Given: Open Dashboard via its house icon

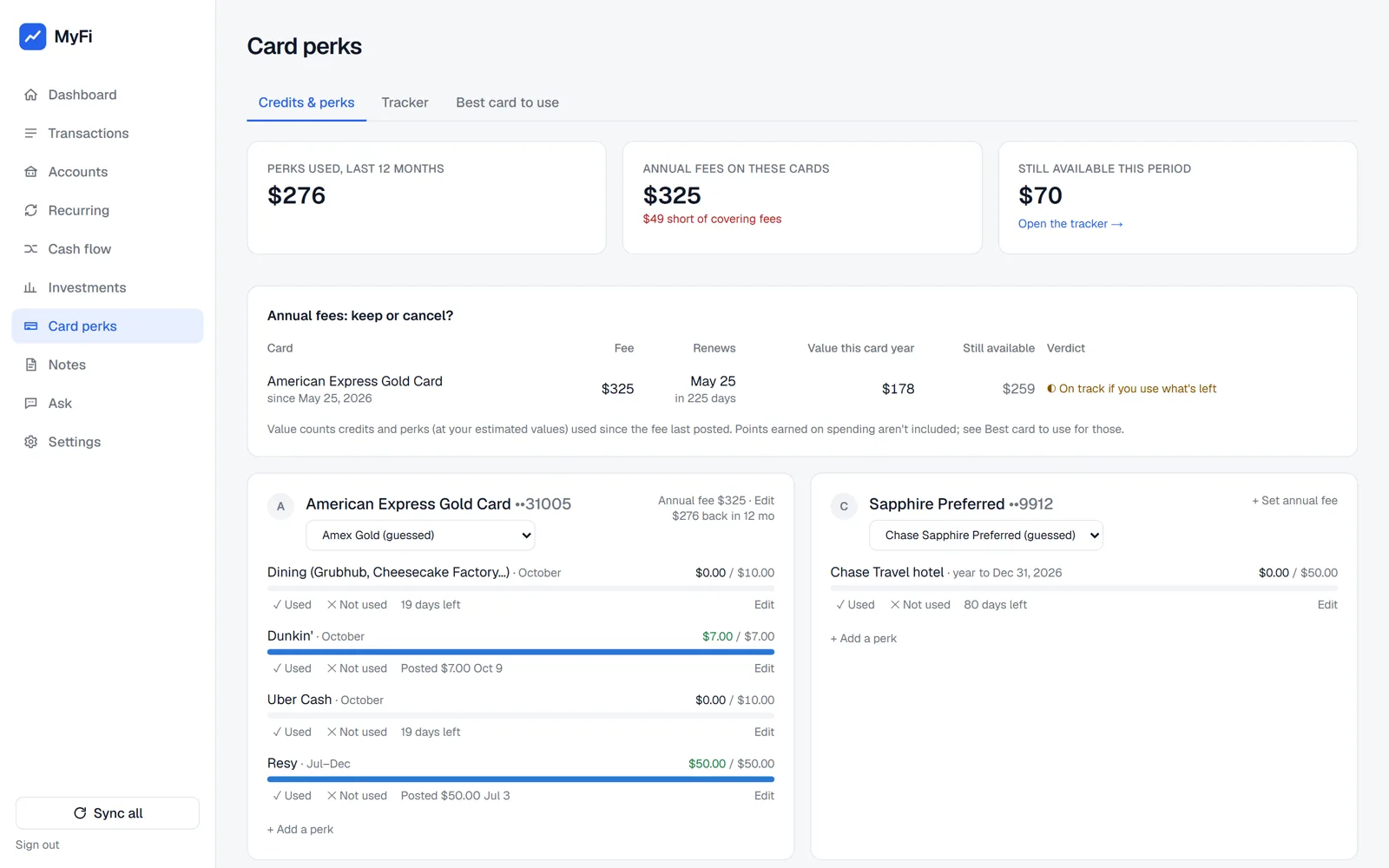Looking at the screenshot, I should pos(30,95).
